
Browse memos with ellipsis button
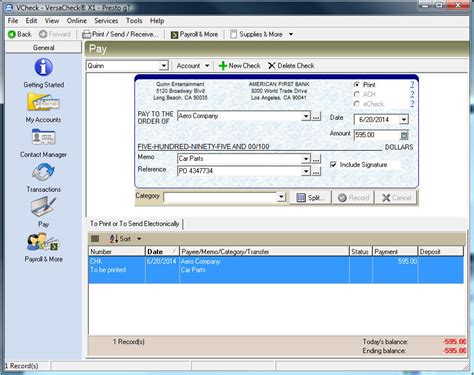click(316, 159)
